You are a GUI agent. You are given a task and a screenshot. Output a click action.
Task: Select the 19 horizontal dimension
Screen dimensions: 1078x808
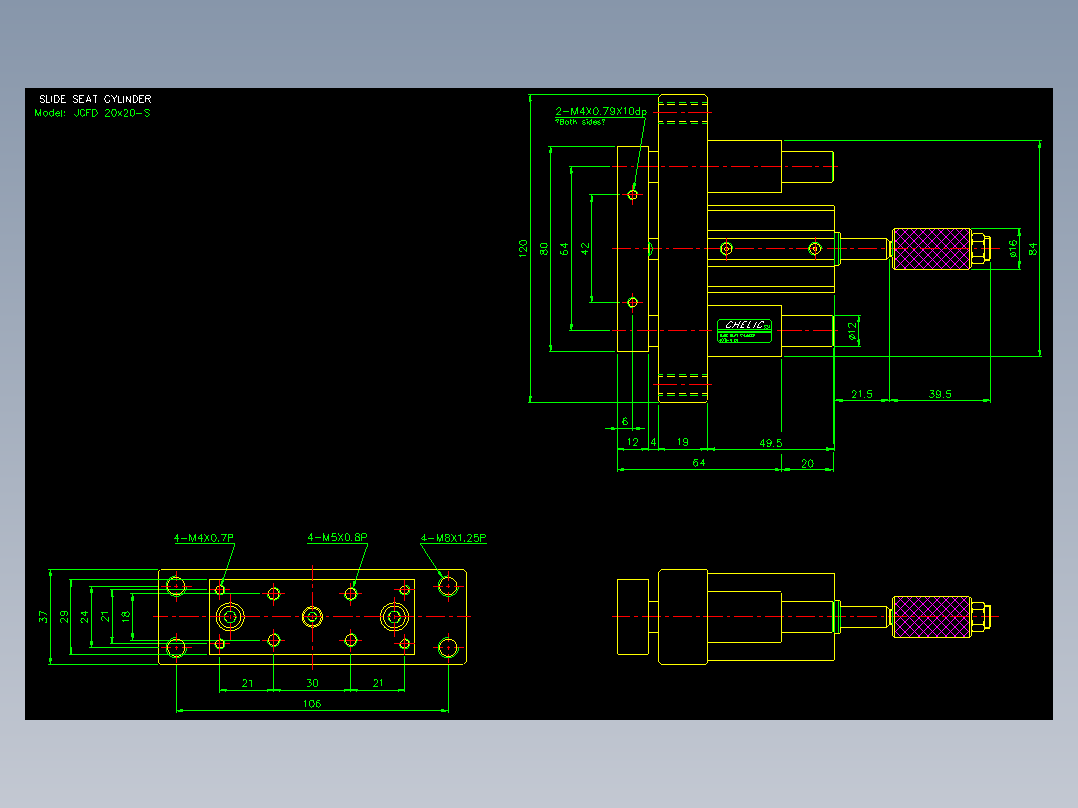[683, 442]
